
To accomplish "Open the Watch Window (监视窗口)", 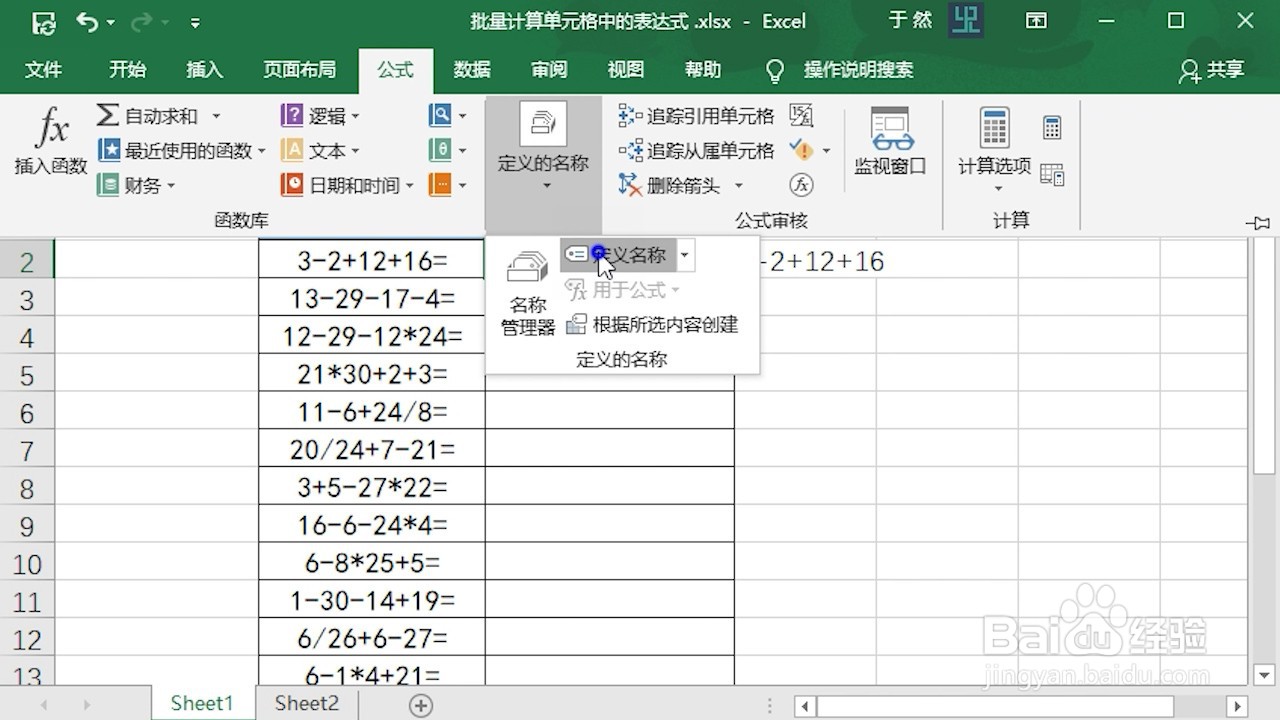I will pos(889,145).
